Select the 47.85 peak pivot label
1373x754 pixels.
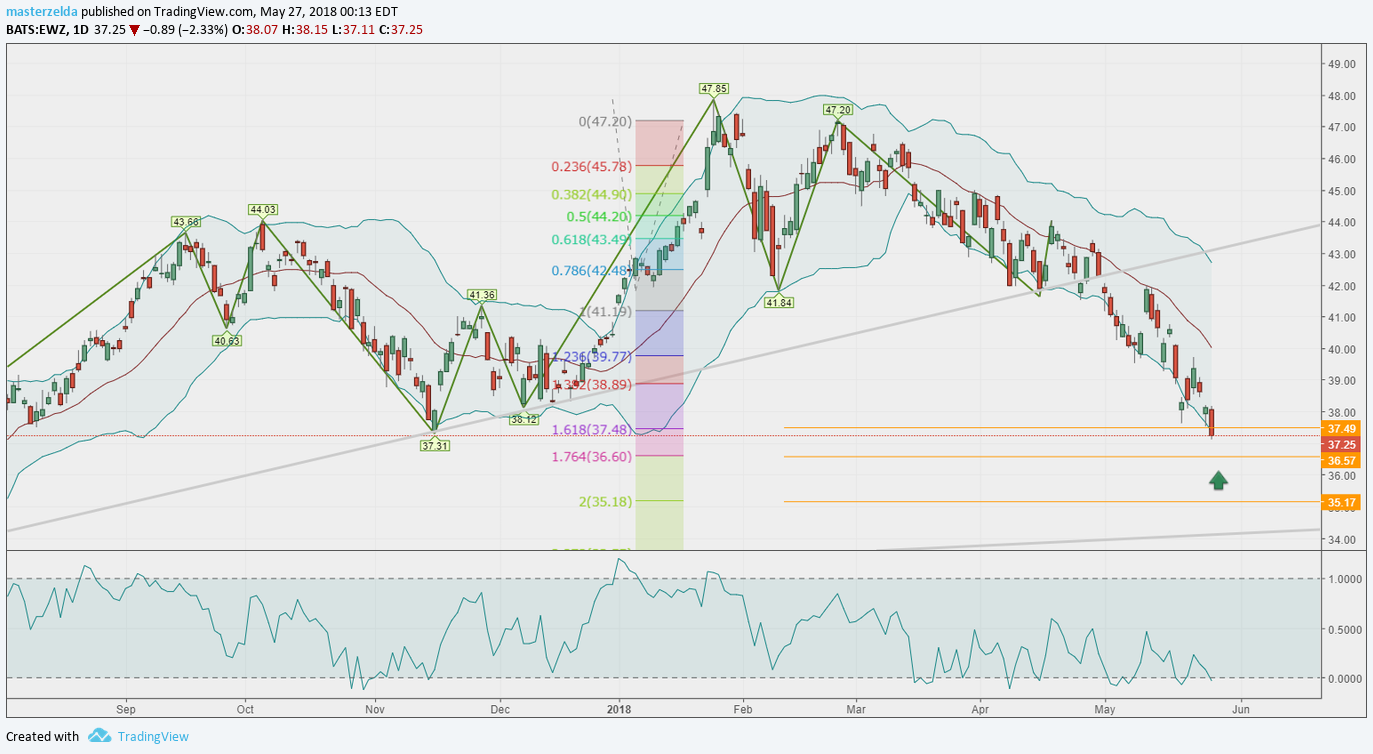pyautogui.click(x=713, y=88)
